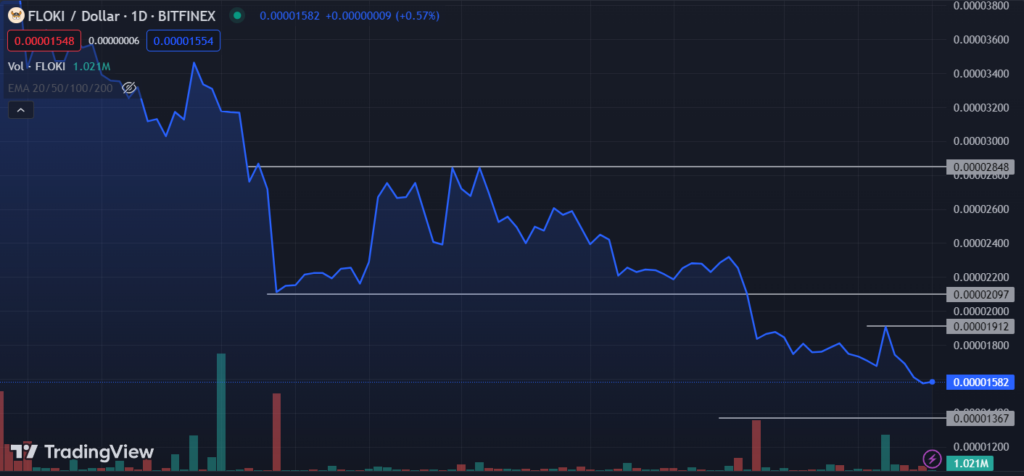Viewport: 1024px width, 476px height.
Task: Click the 0.00002600 price axis tick
Action: [x=981, y=209]
